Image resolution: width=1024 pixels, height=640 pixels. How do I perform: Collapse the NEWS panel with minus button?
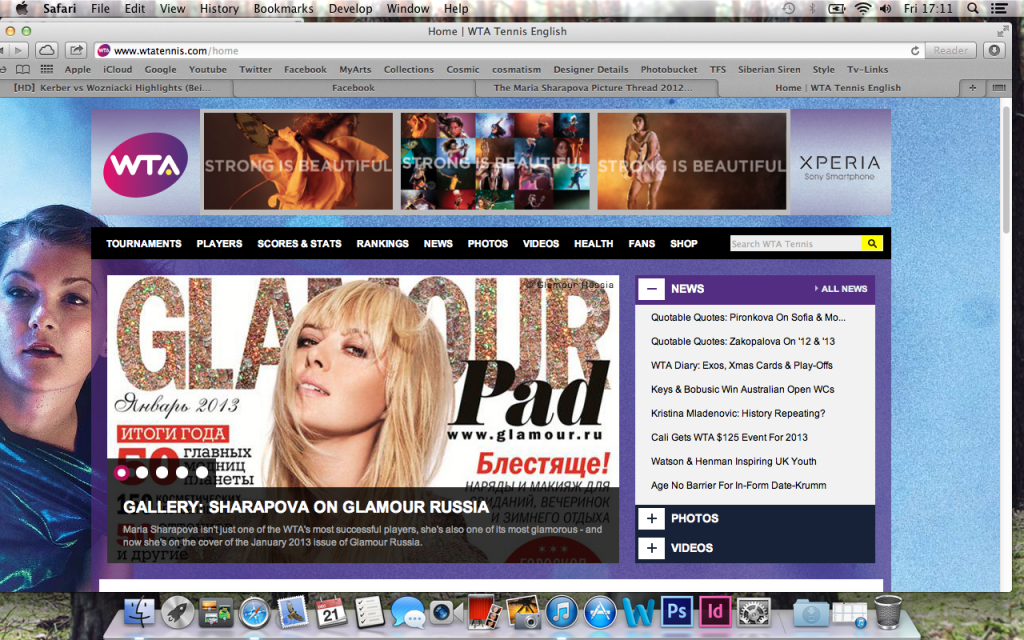651,289
